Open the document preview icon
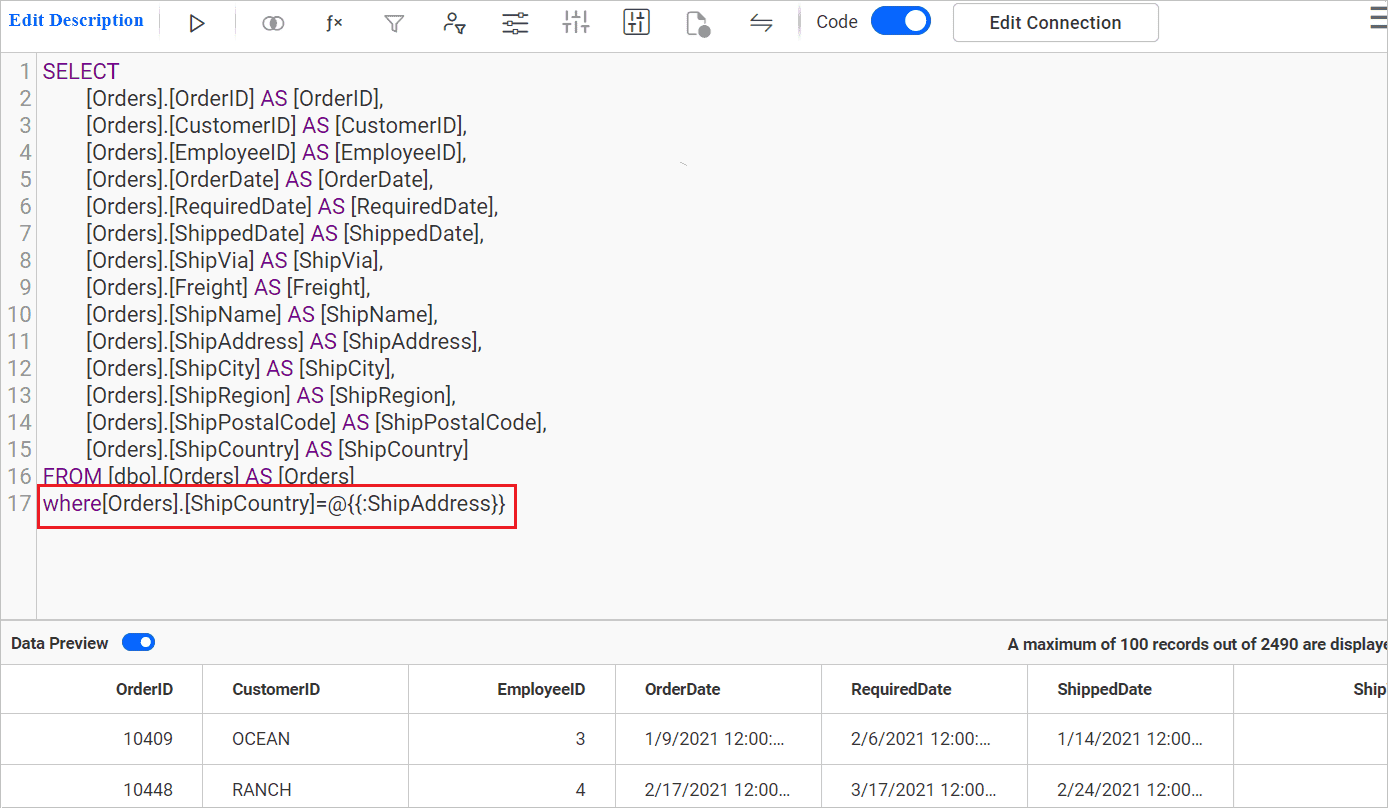This screenshot has height=808, width=1388. [x=698, y=21]
